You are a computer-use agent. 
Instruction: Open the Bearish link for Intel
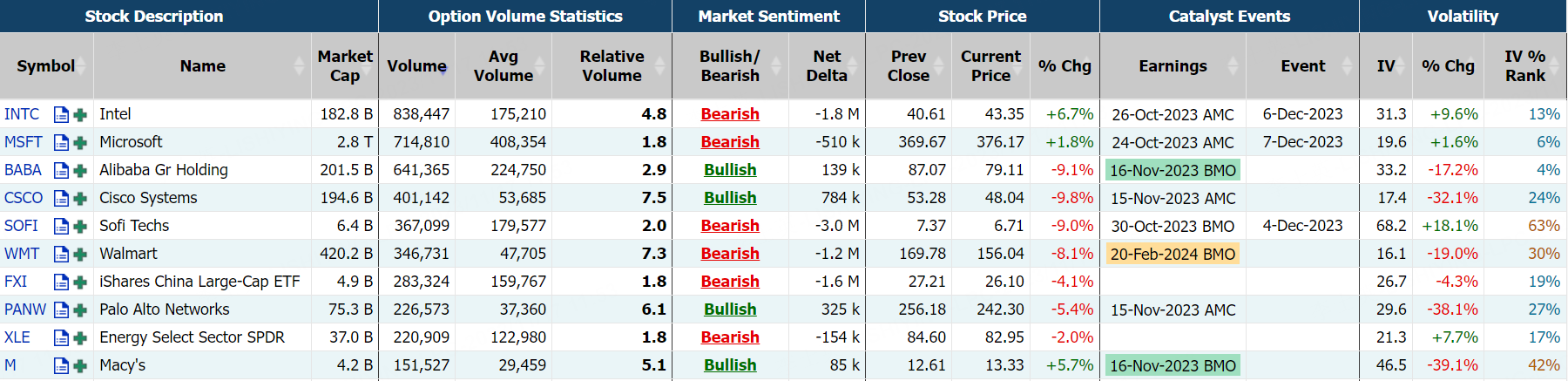click(730, 114)
